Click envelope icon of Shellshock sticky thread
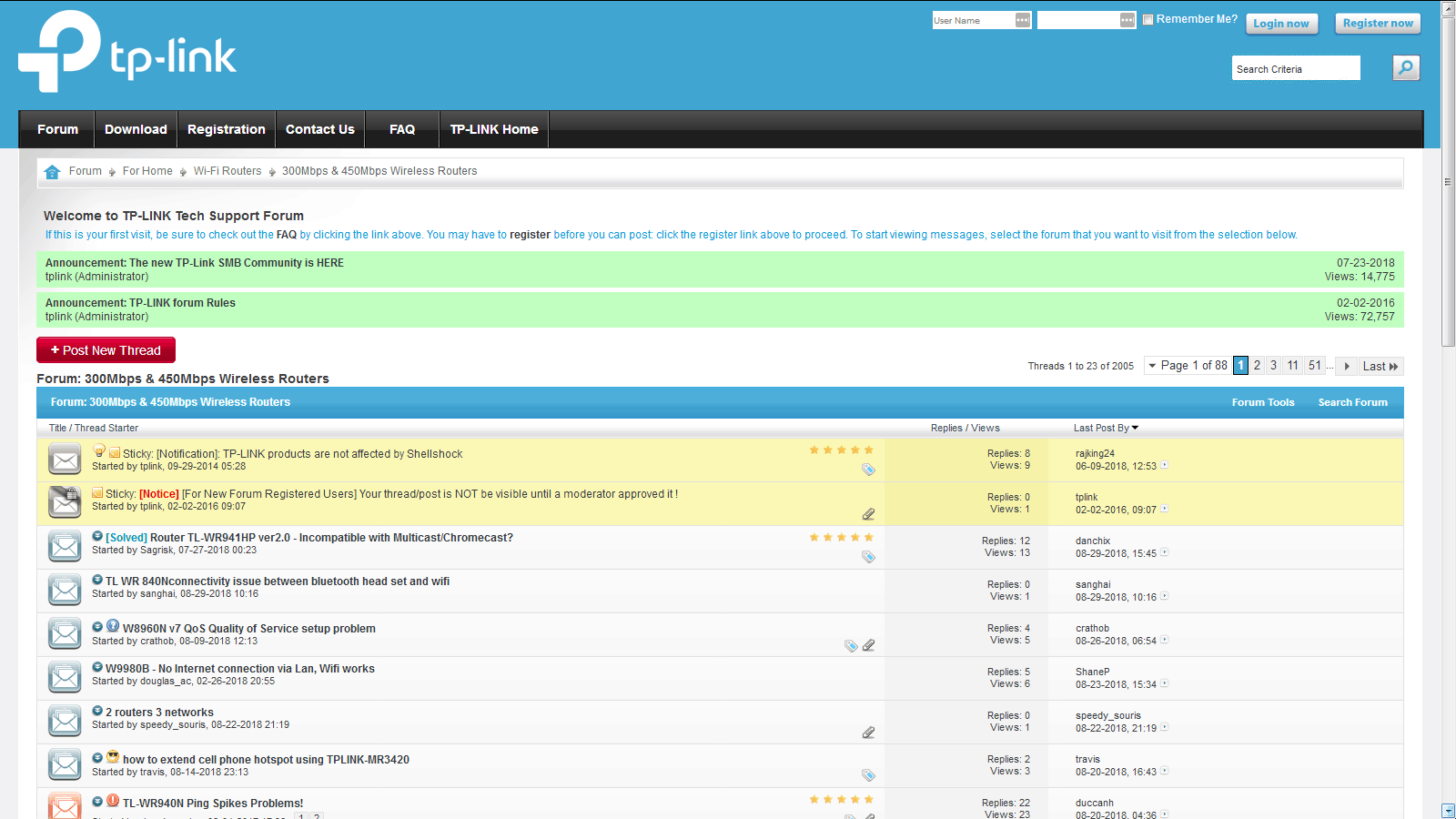Viewport: 1456px width, 819px height. (65, 460)
